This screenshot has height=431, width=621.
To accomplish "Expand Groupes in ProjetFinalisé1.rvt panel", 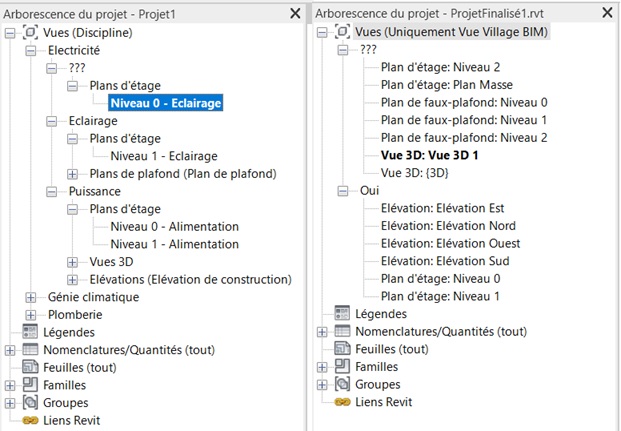I will [x=322, y=385].
